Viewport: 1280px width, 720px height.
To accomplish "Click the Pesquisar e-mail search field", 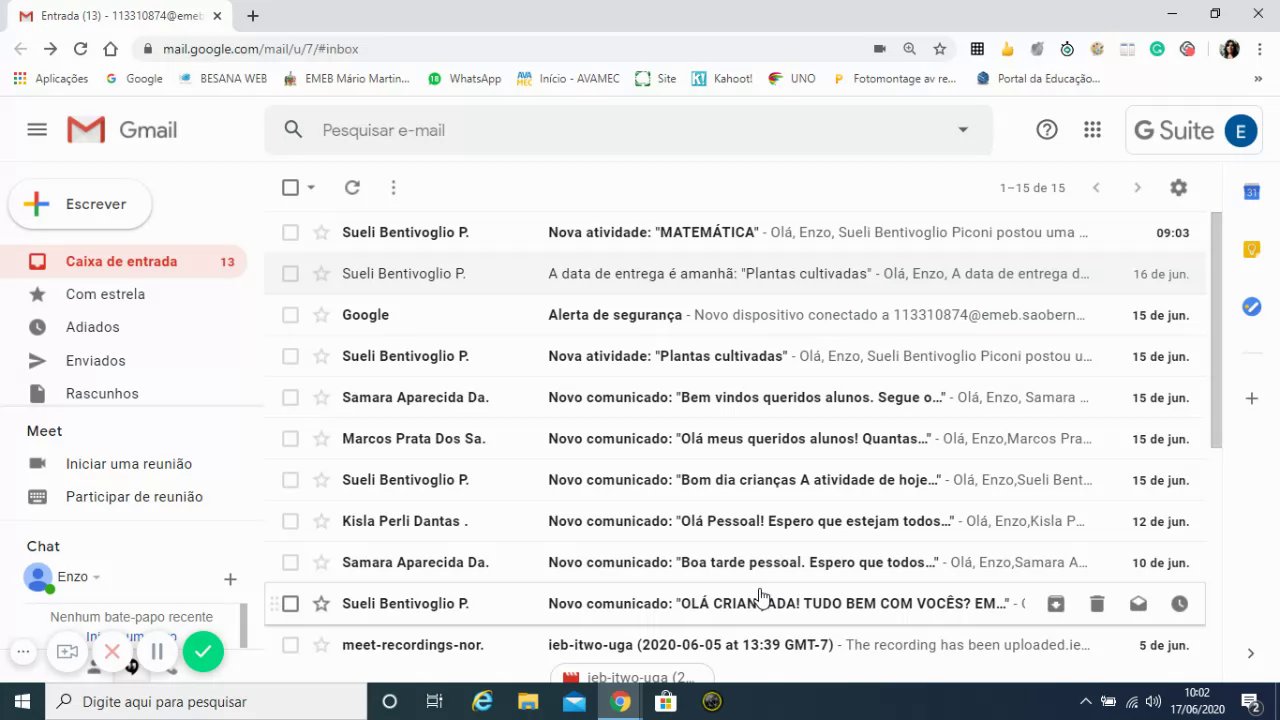I will tap(630, 130).
